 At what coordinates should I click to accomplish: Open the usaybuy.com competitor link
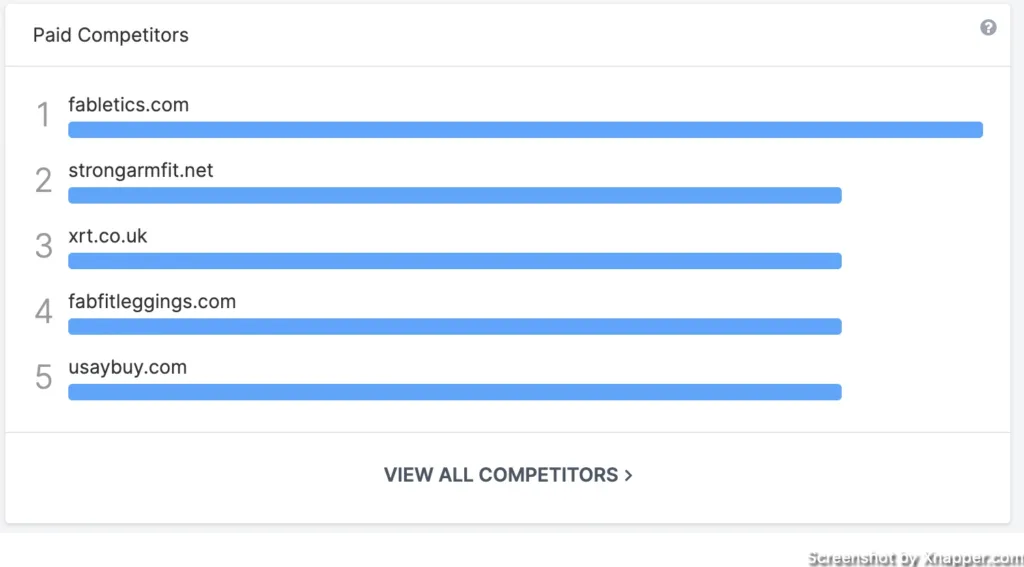click(x=127, y=367)
